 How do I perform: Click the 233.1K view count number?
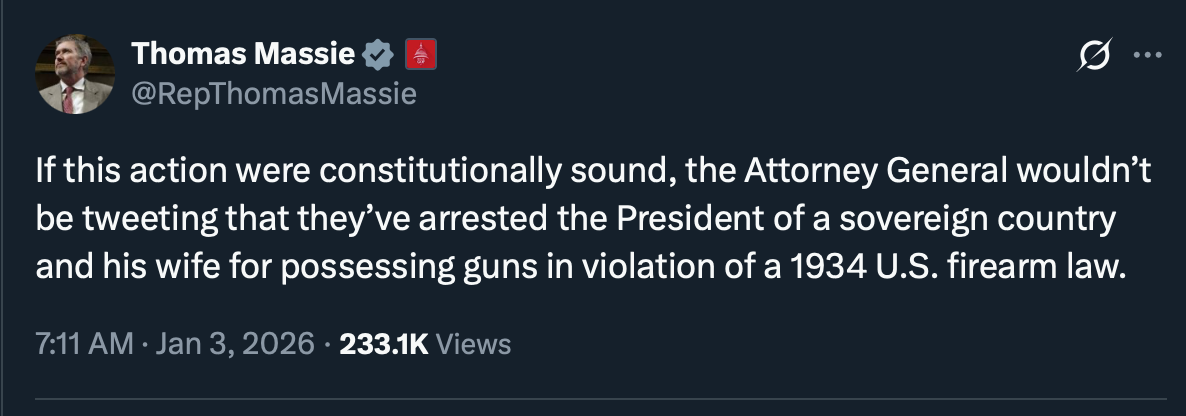(x=383, y=344)
